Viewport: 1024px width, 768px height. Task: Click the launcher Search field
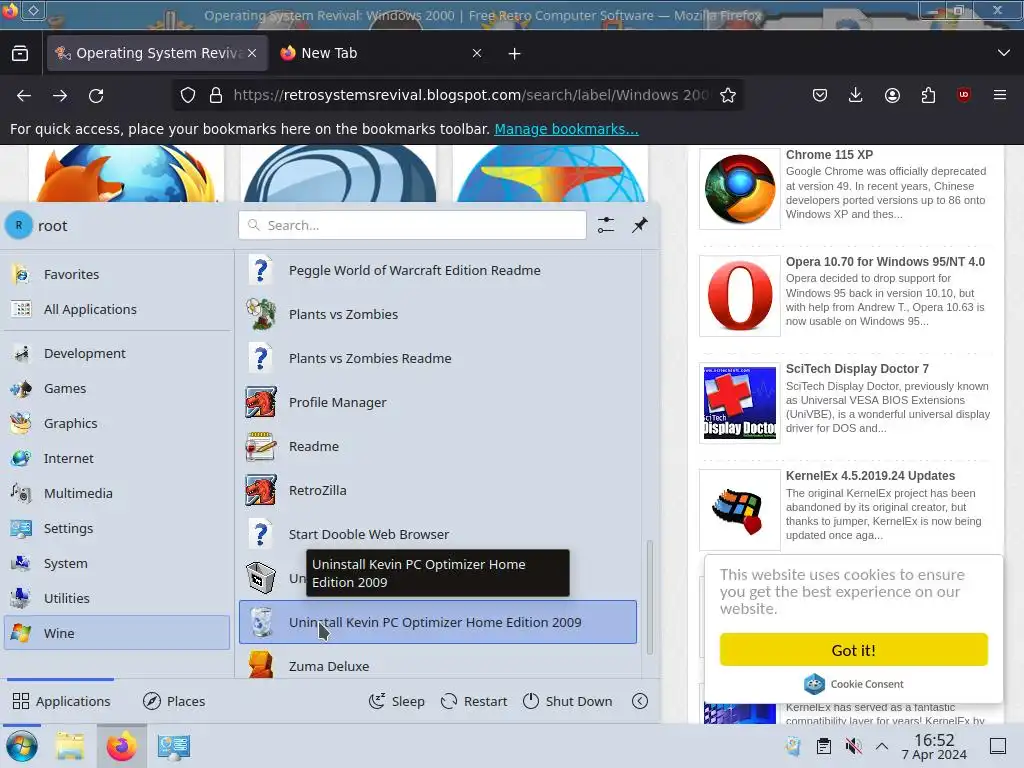pyautogui.click(x=412, y=225)
